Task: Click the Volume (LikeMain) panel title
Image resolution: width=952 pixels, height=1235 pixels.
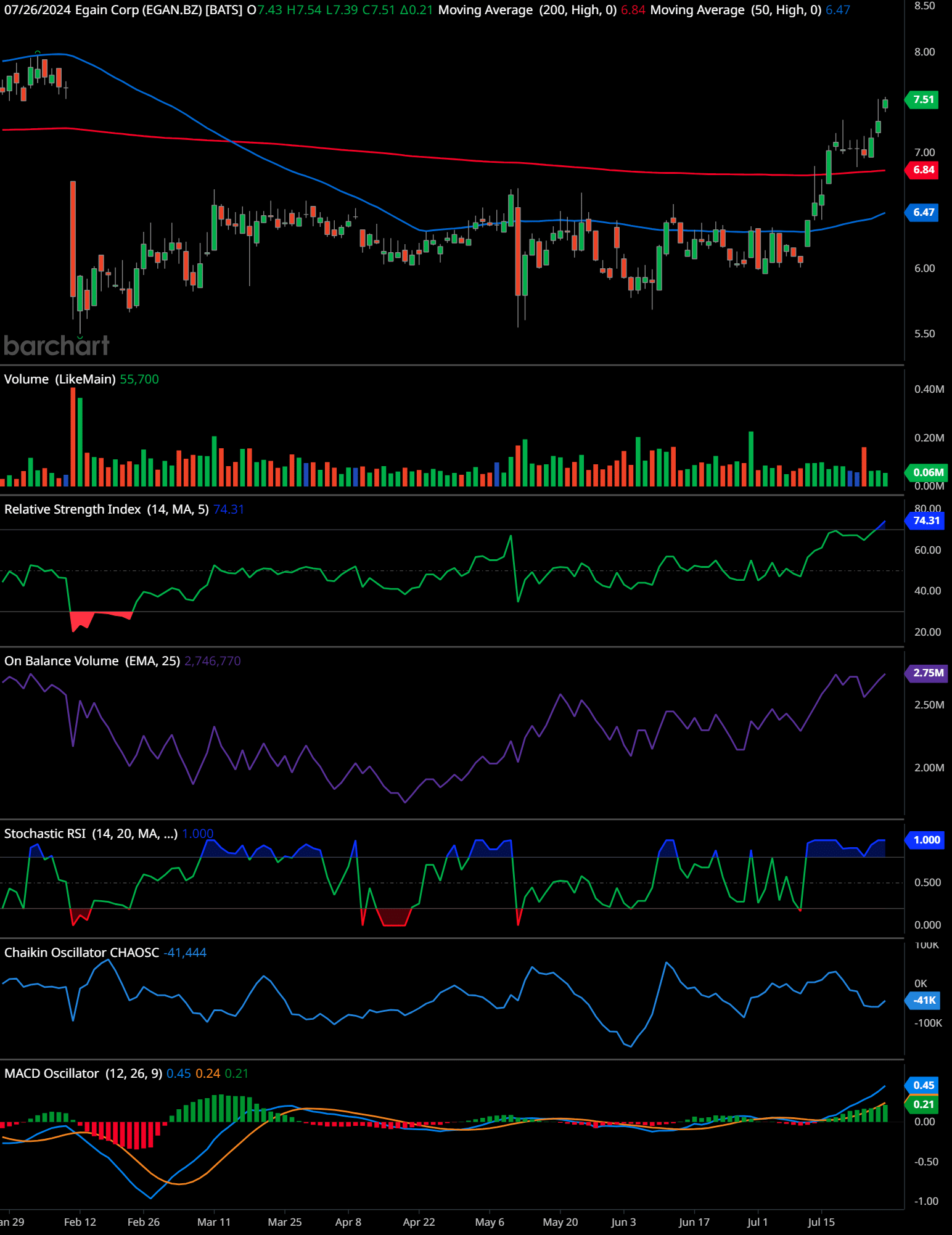Action: 60,379
